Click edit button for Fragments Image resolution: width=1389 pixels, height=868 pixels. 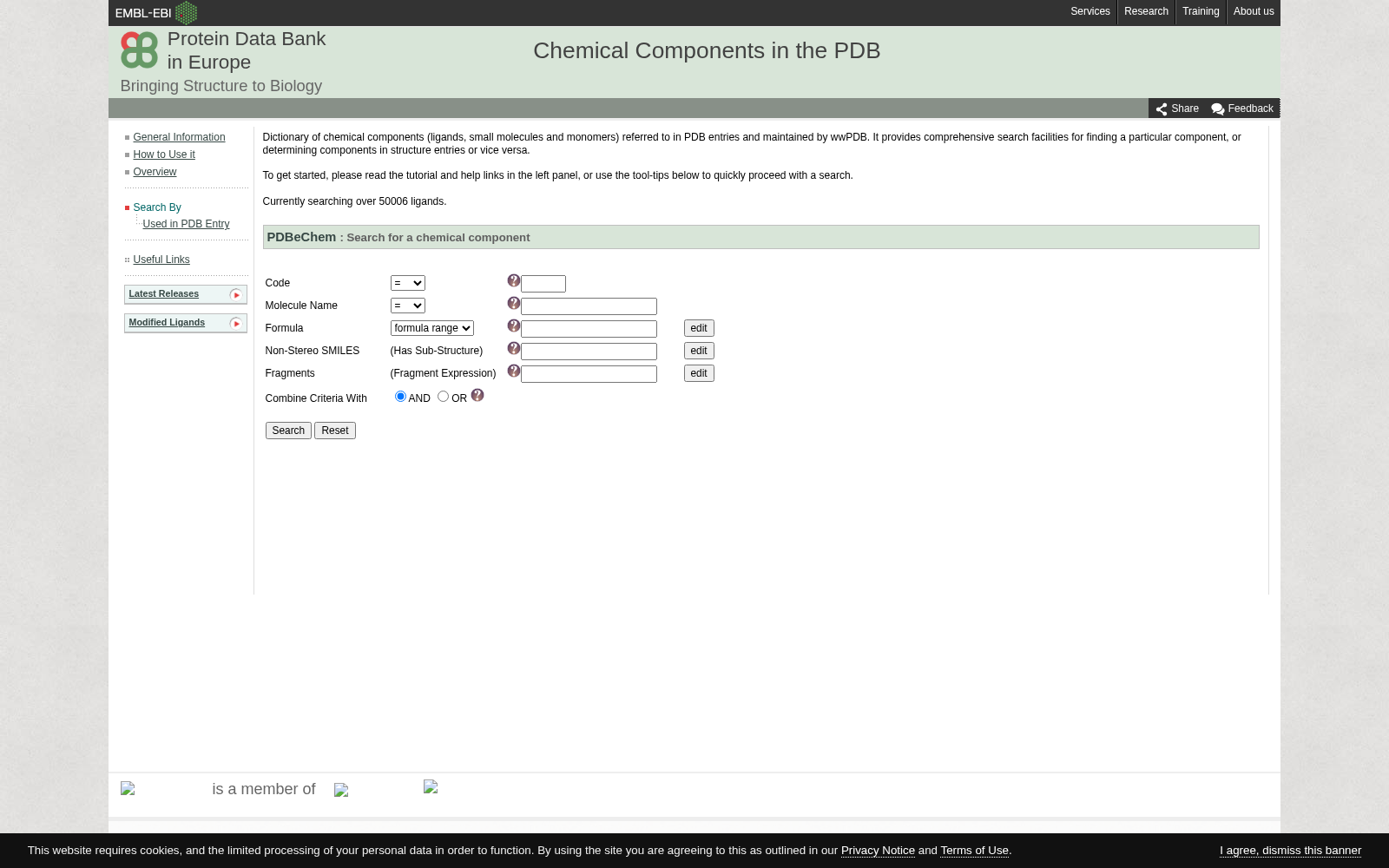click(699, 373)
